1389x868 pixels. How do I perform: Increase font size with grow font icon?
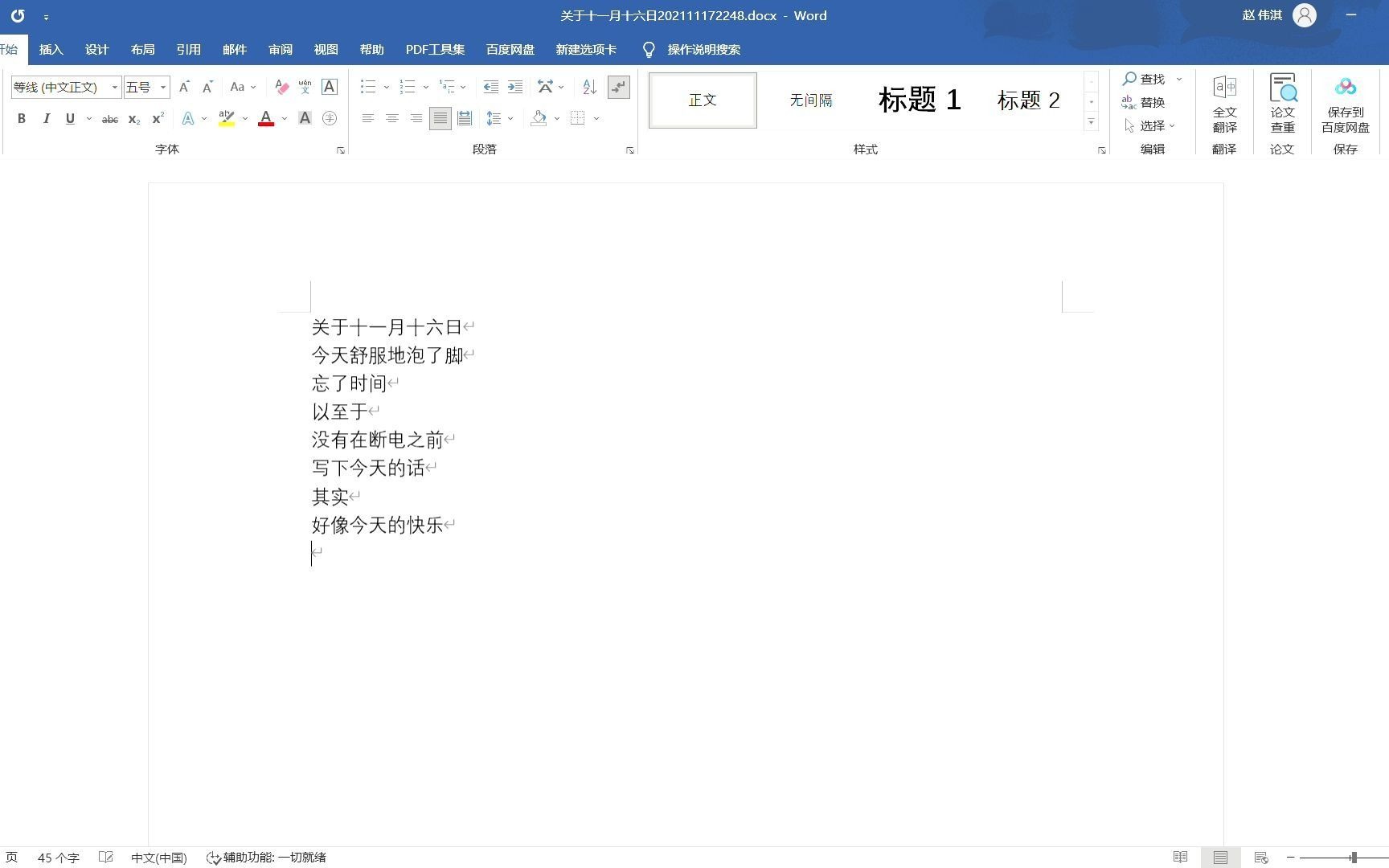184,87
